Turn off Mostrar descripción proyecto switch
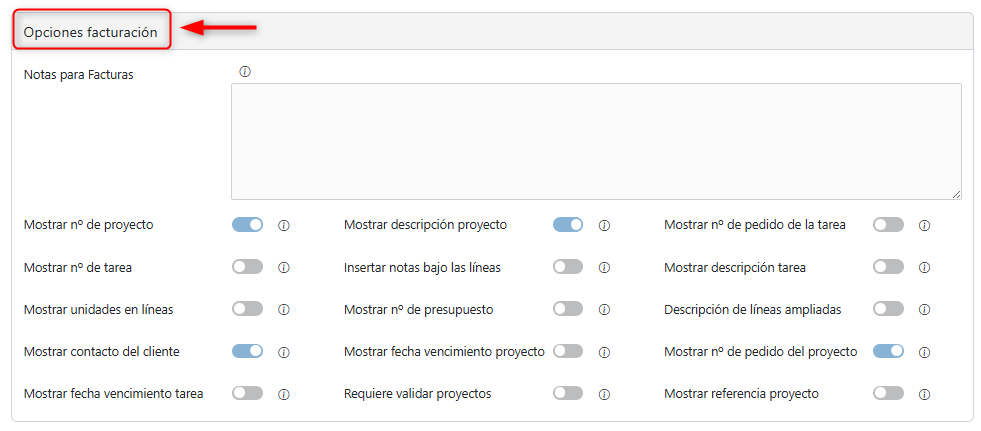 point(567,225)
